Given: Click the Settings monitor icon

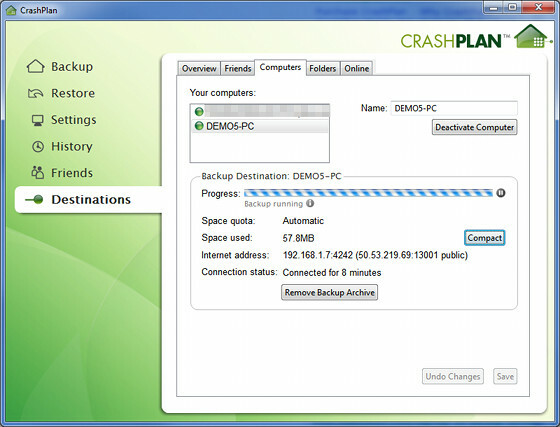Looking at the screenshot, I should [x=38, y=120].
